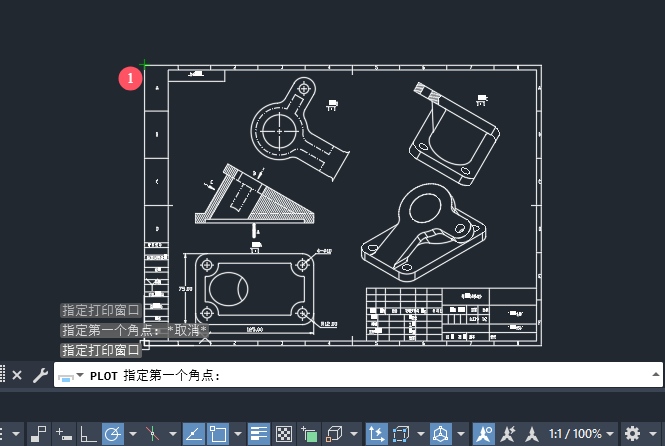Open snap mode dropdown at status bar left
The height and width of the screenshot is (446, 665).
(x=16, y=434)
